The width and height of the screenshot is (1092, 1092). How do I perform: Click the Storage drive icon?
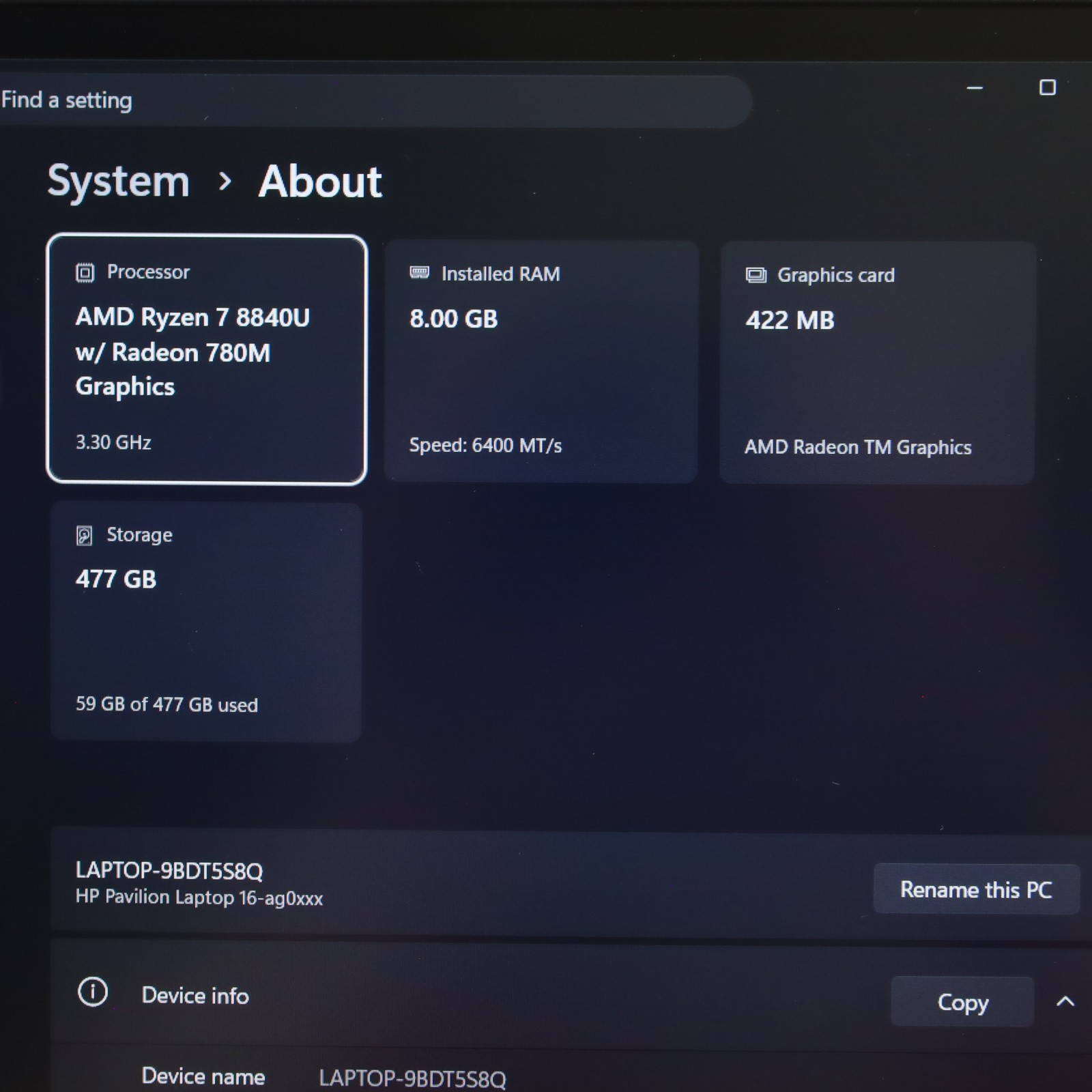point(84,536)
